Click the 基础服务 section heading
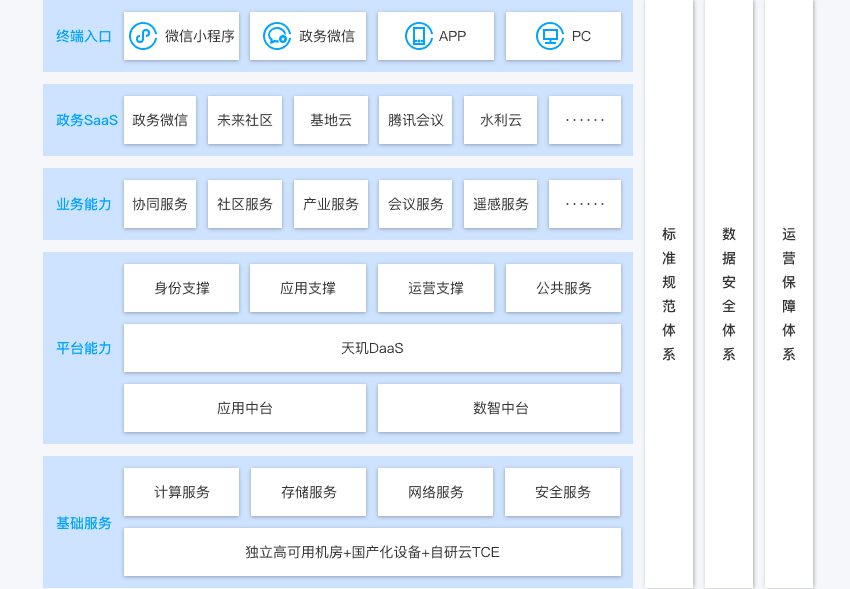 pyautogui.click(x=84, y=523)
